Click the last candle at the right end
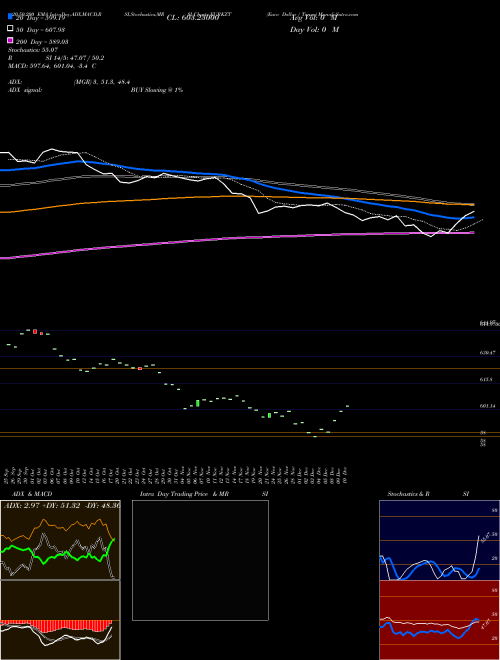500x660 pixels. coord(347,406)
